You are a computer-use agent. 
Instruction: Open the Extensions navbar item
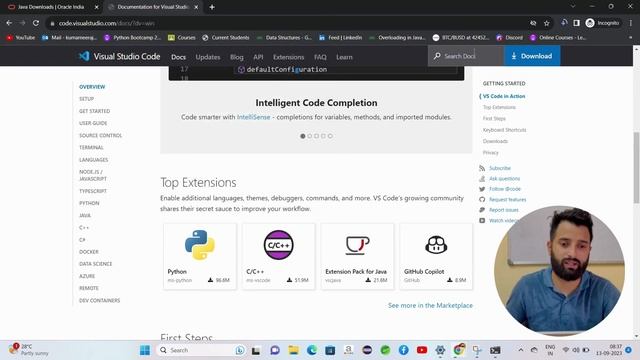click(289, 57)
